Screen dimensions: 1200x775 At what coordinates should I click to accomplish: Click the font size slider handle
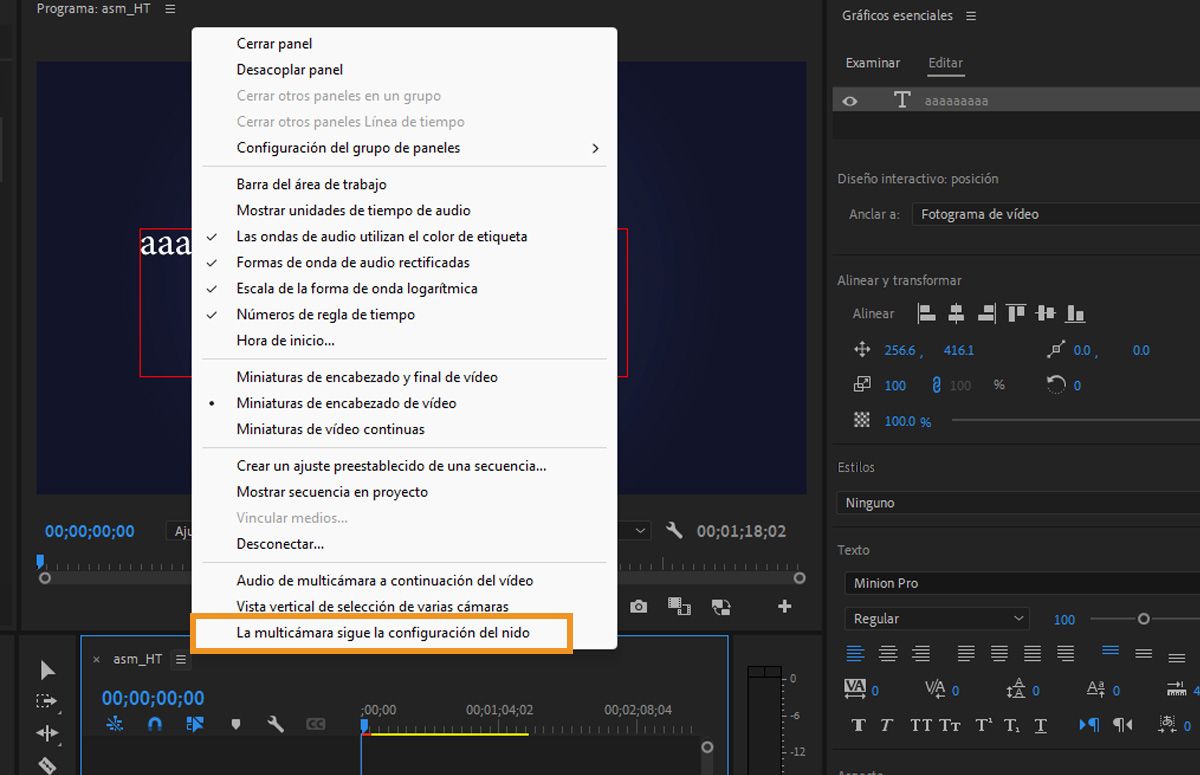tap(1143, 619)
